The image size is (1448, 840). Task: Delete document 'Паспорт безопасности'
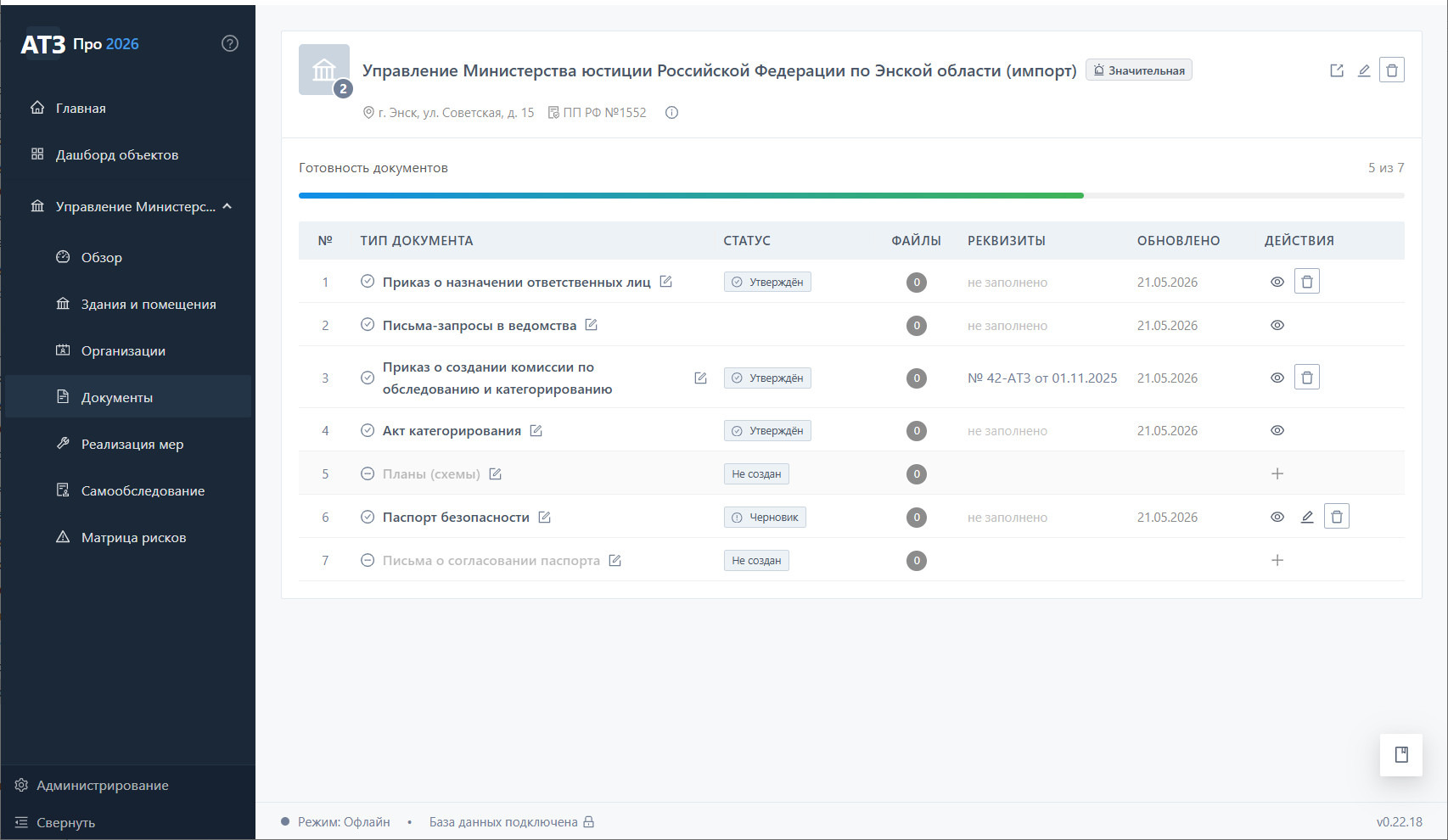pos(1337,517)
